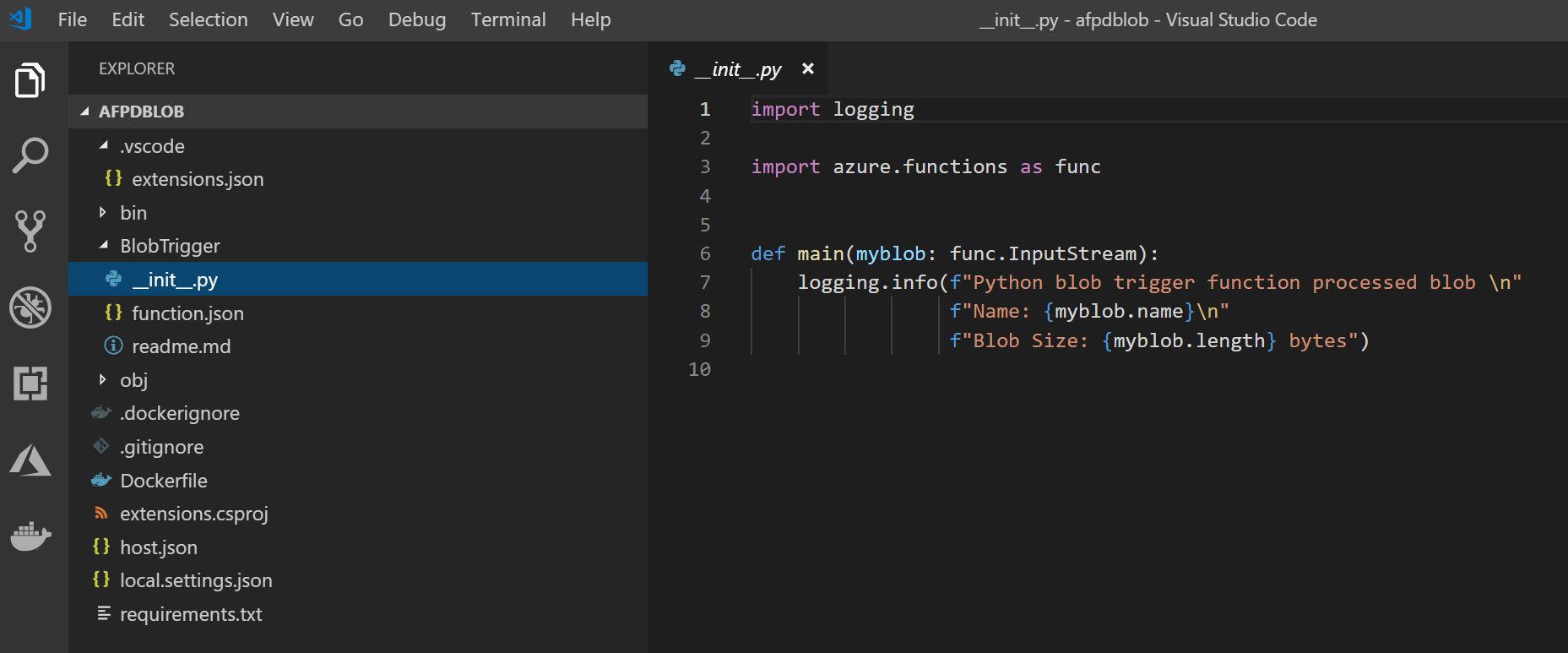Close the __init__.py editor tab

click(808, 69)
